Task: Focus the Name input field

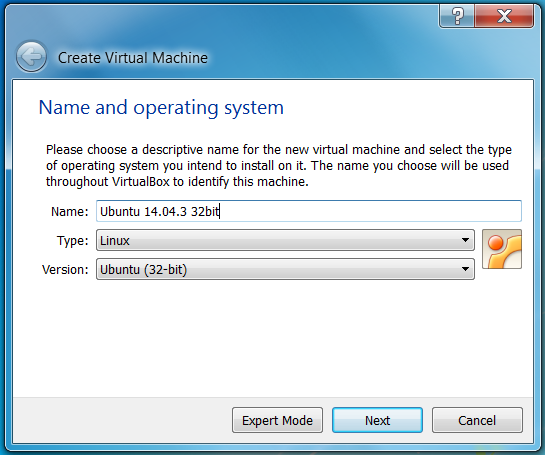Action: click(x=309, y=211)
